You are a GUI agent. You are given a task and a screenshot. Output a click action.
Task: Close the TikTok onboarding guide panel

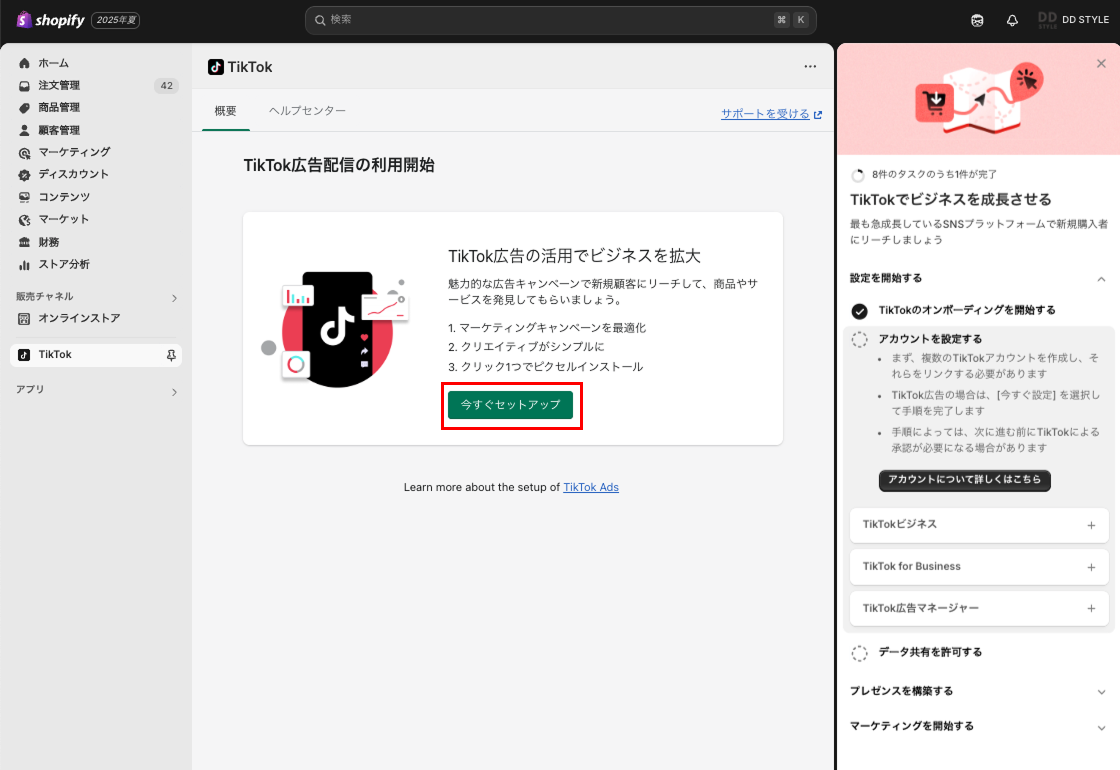click(1101, 64)
